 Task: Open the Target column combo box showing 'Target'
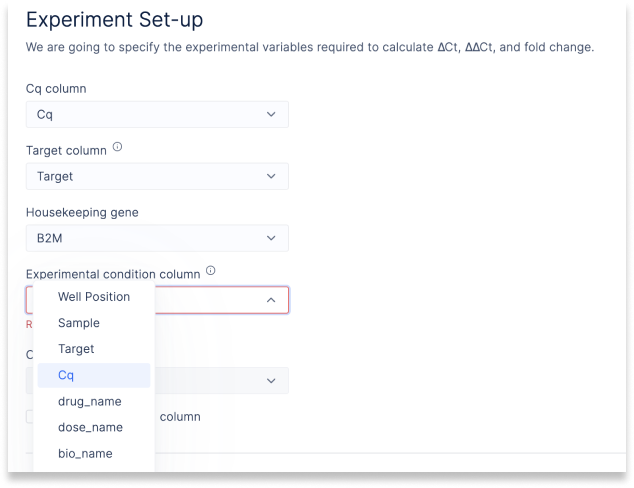pos(157,176)
